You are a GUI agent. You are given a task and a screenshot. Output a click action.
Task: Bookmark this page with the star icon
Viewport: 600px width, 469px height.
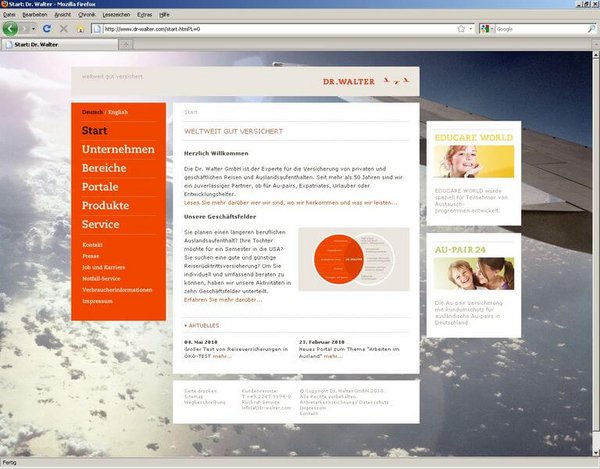pos(461,29)
